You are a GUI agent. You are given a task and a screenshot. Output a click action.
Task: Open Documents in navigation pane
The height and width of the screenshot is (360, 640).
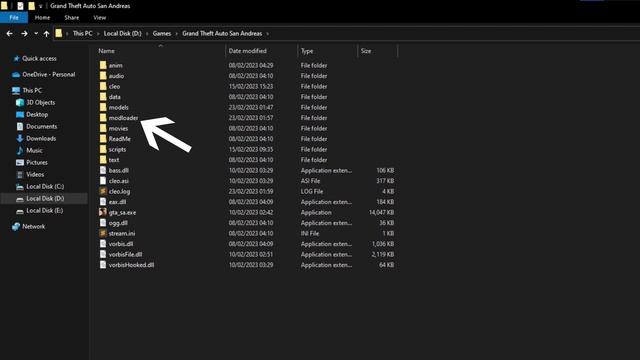[x=42, y=127]
